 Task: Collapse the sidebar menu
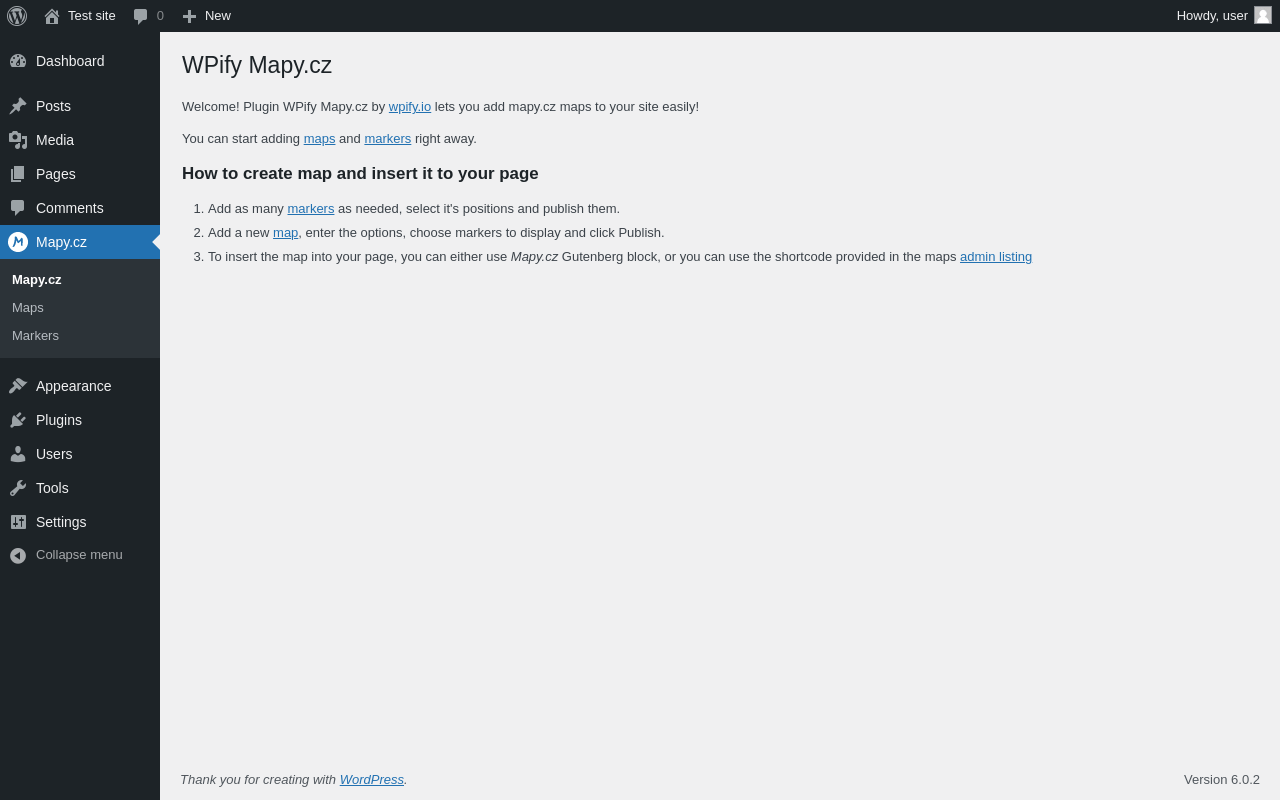click(80, 555)
